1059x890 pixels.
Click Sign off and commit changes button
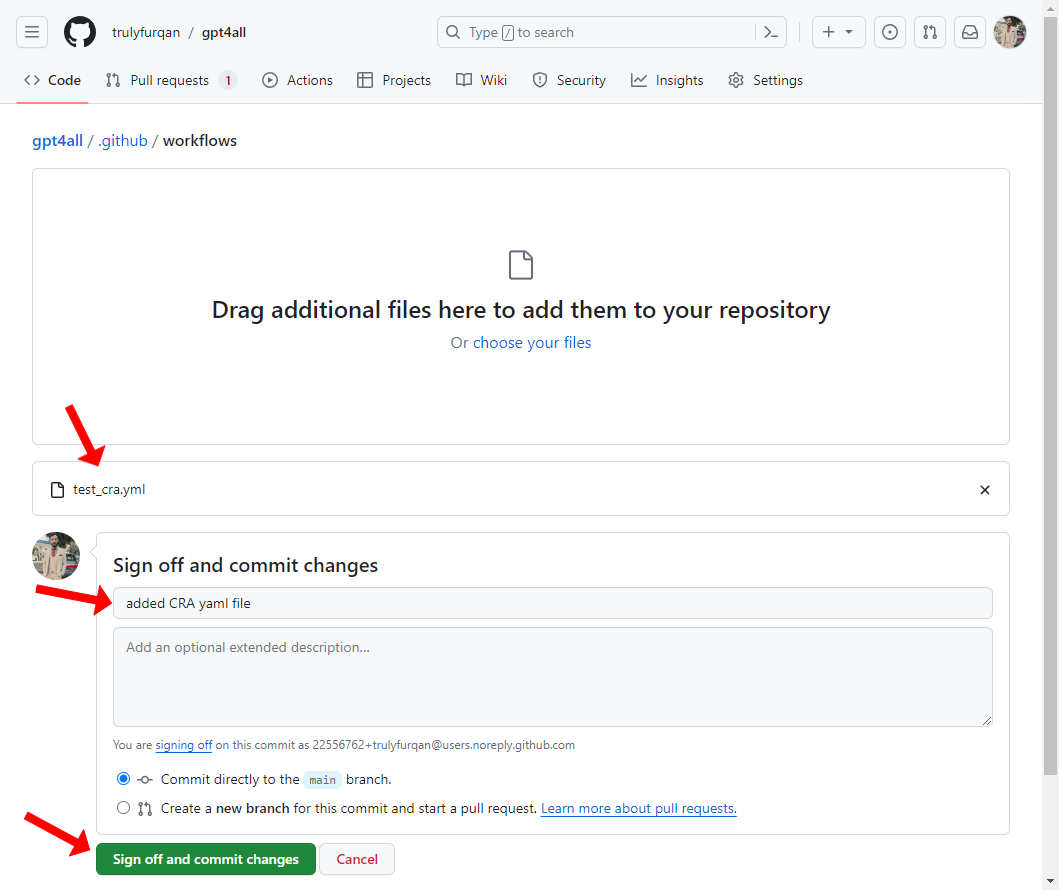point(206,859)
